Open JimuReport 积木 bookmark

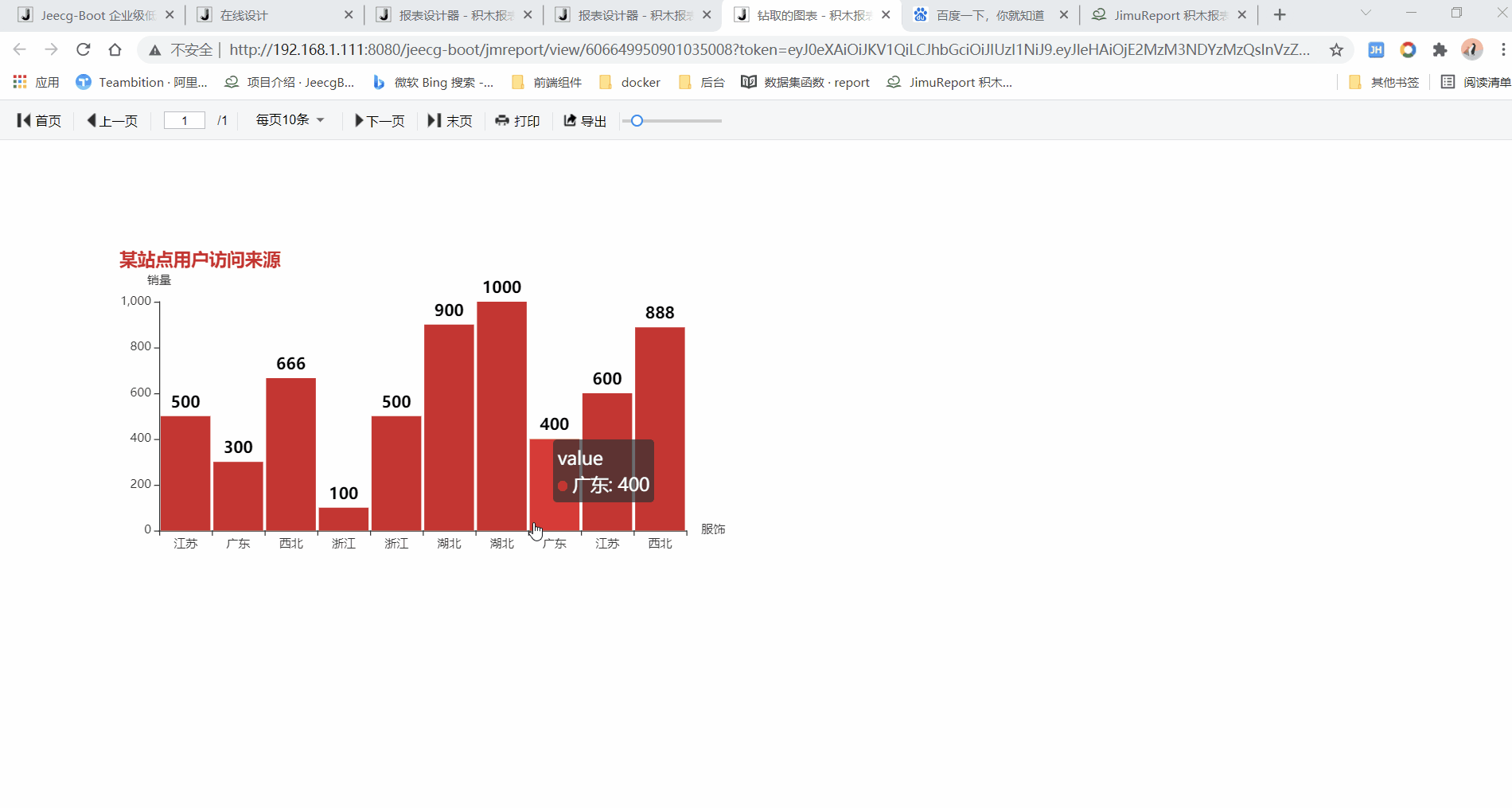(949, 82)
